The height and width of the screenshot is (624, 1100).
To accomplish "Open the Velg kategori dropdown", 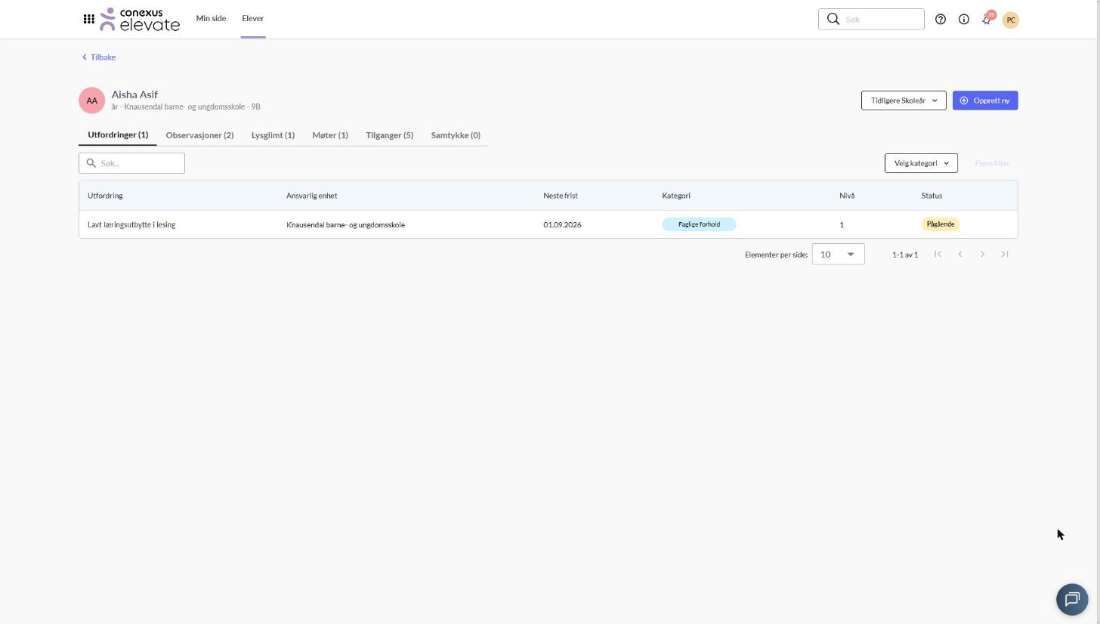I will pyautogui.click(x=921, y=163).
